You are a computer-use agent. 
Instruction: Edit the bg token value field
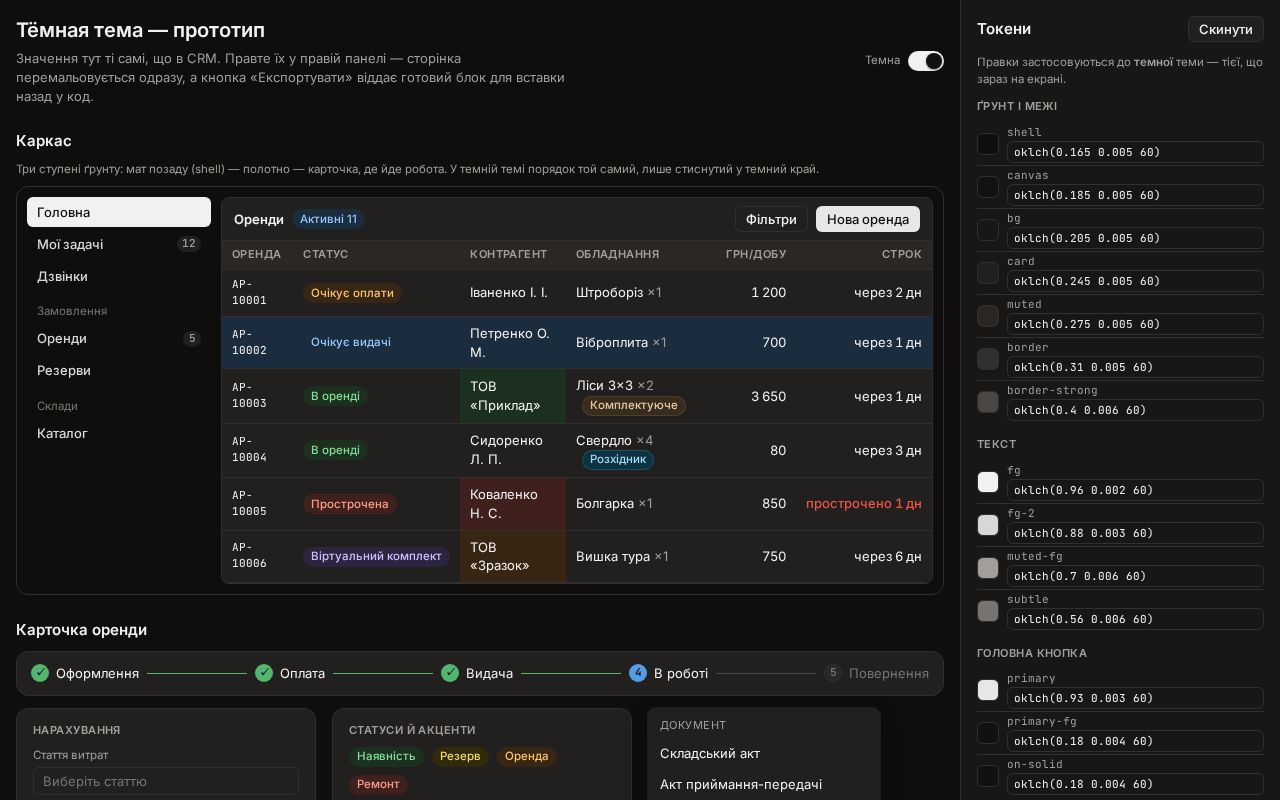pos(1135,238)
